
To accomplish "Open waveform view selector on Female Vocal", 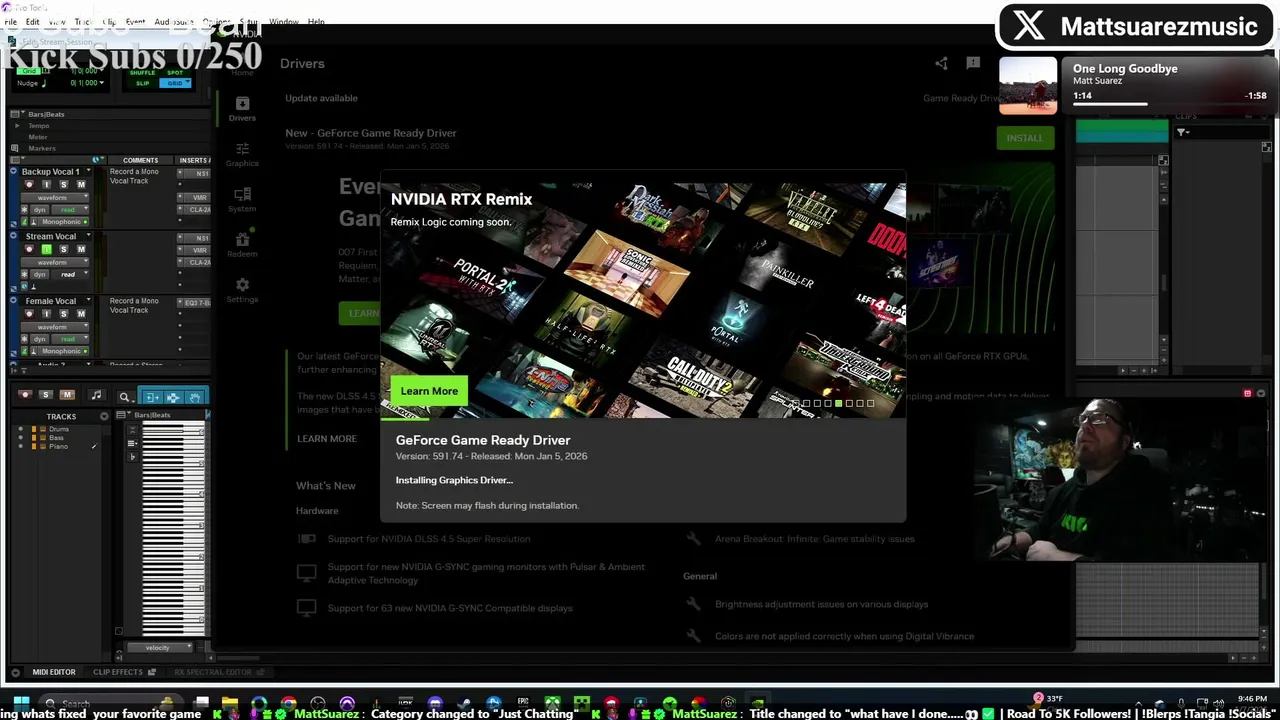I will [55, 327].
